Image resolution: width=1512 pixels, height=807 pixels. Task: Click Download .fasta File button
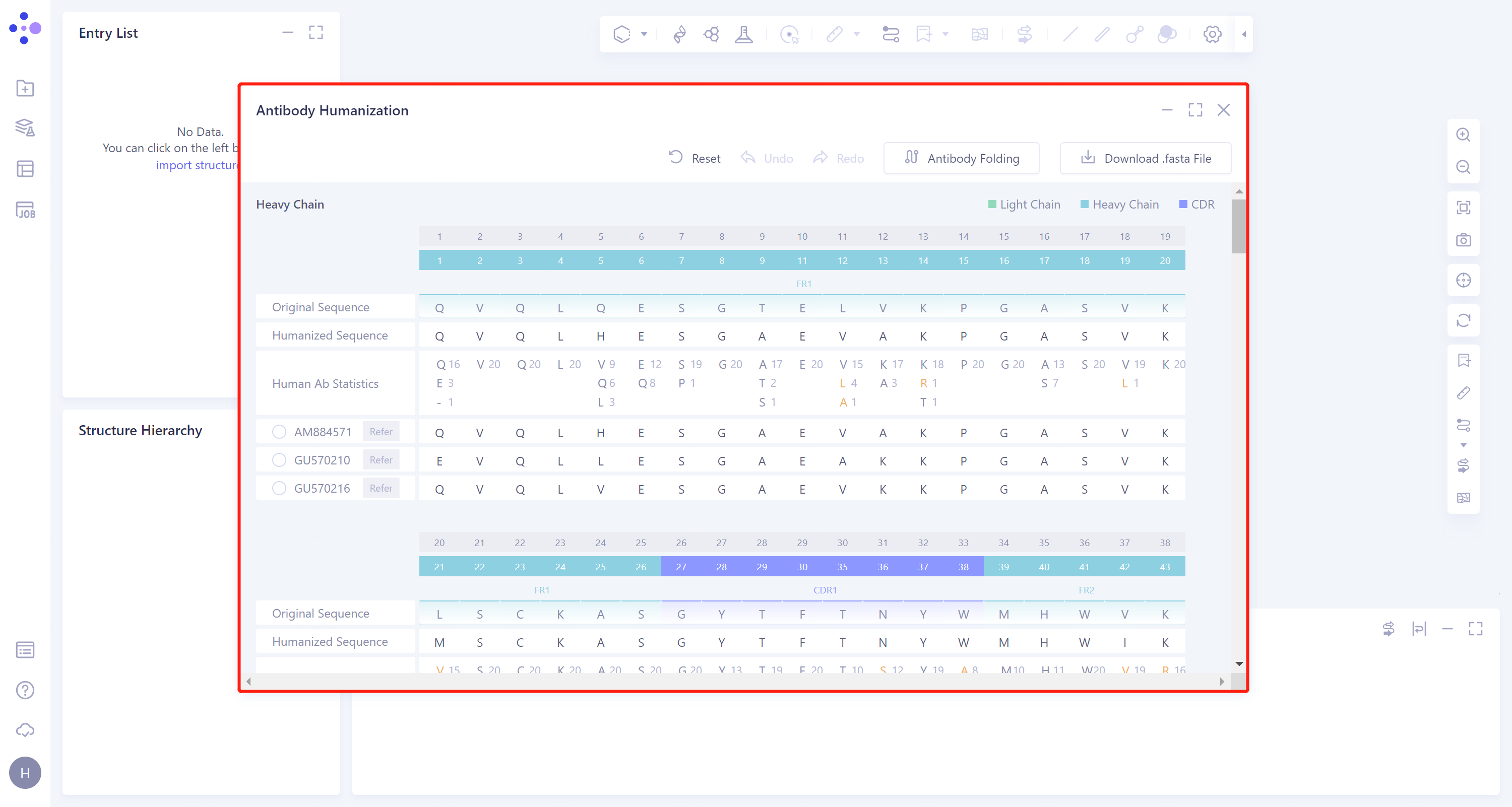pos(1145,158)
